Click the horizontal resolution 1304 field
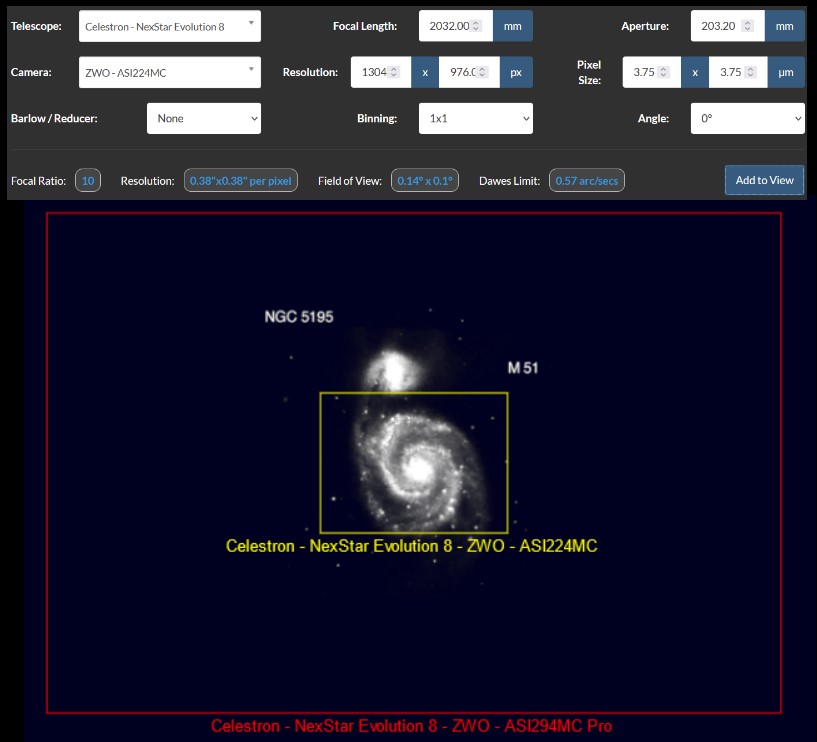 click(x=380, y=72)
